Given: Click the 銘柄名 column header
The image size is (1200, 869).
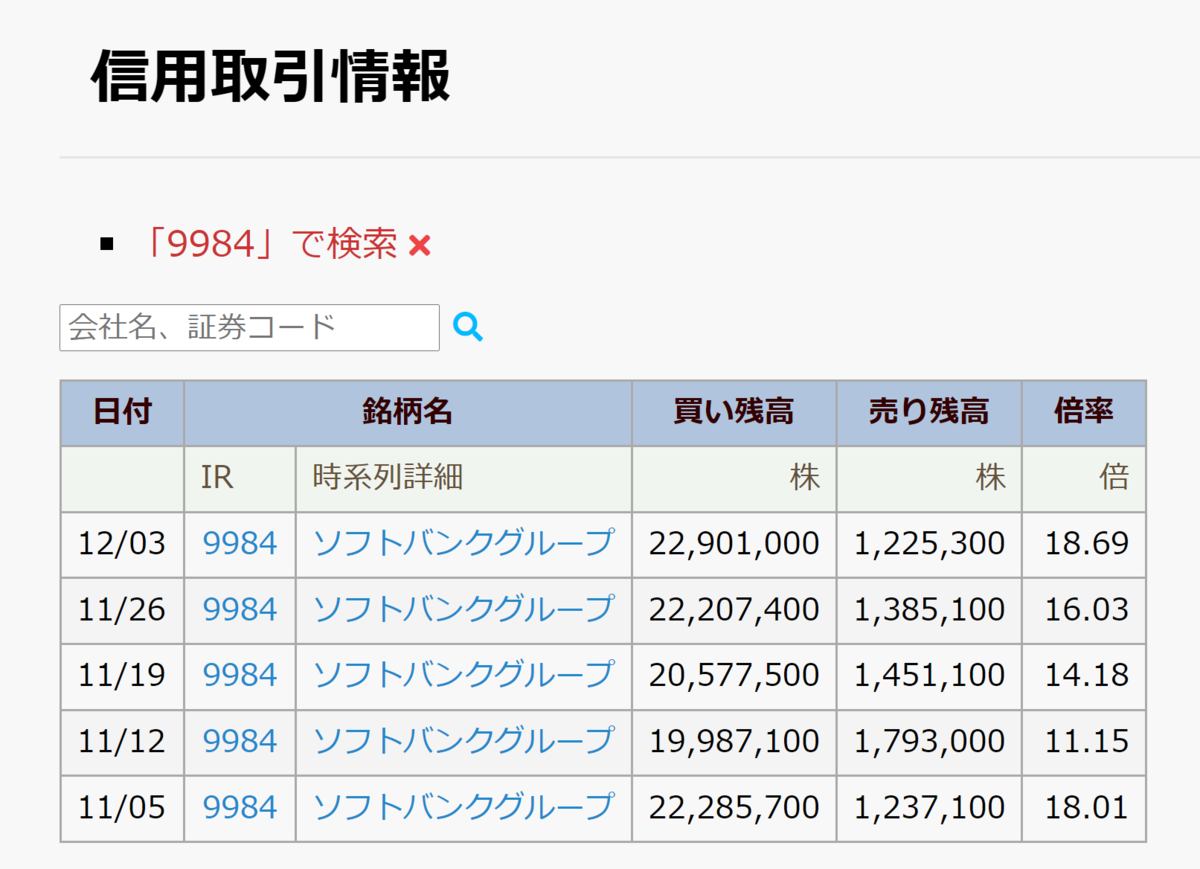Looking at the screenshot, I should click(x=408, y=412).
